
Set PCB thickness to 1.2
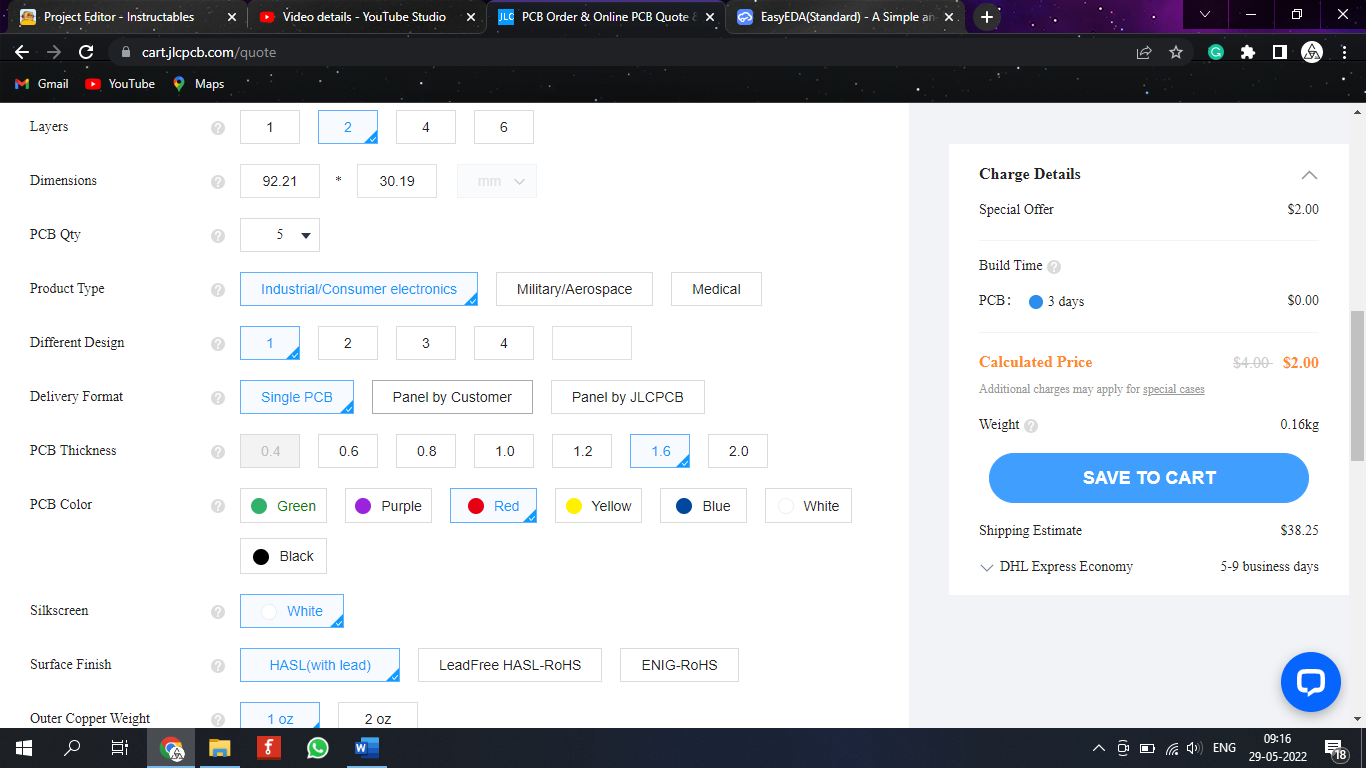click(x=582, y=451)
